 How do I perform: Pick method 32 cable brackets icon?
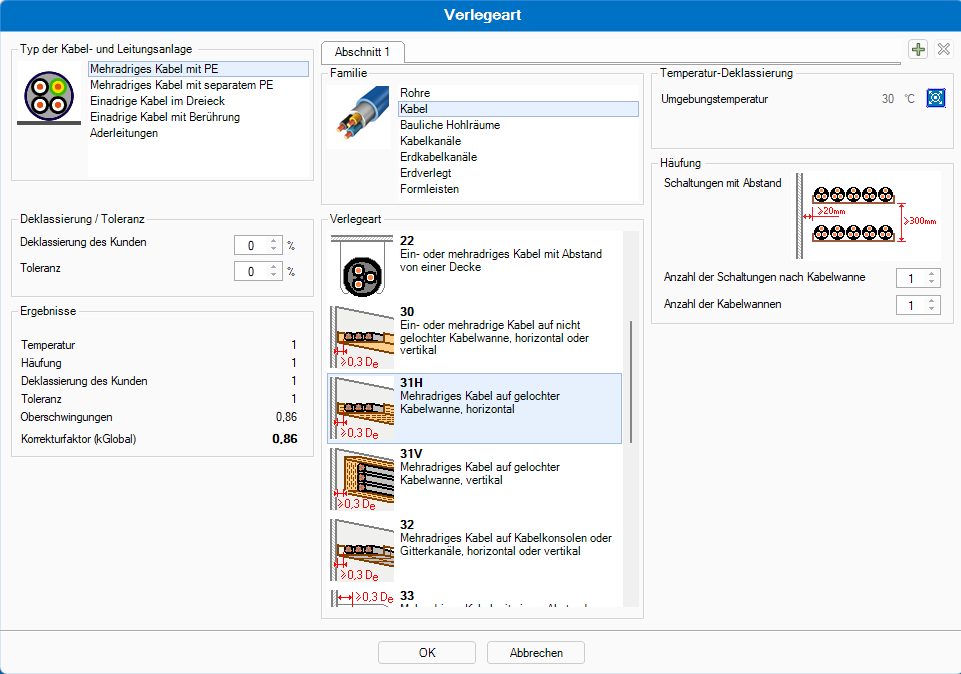[361, 550]
